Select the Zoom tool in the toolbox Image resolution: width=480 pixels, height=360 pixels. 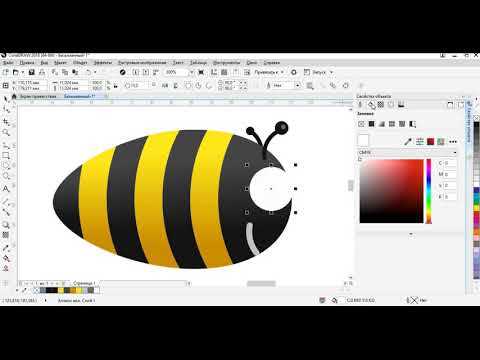(x=6, y=133)
